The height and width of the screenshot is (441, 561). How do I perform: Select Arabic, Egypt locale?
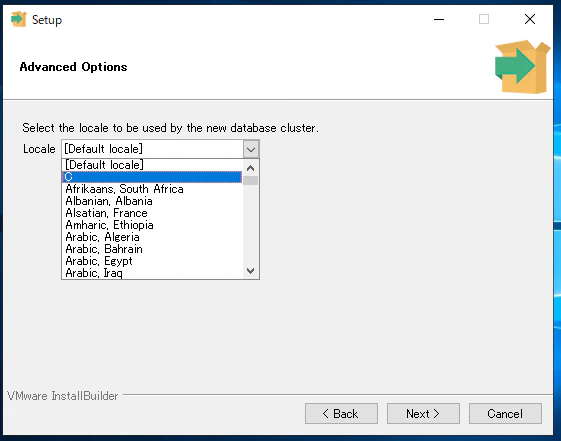(152, 261)
